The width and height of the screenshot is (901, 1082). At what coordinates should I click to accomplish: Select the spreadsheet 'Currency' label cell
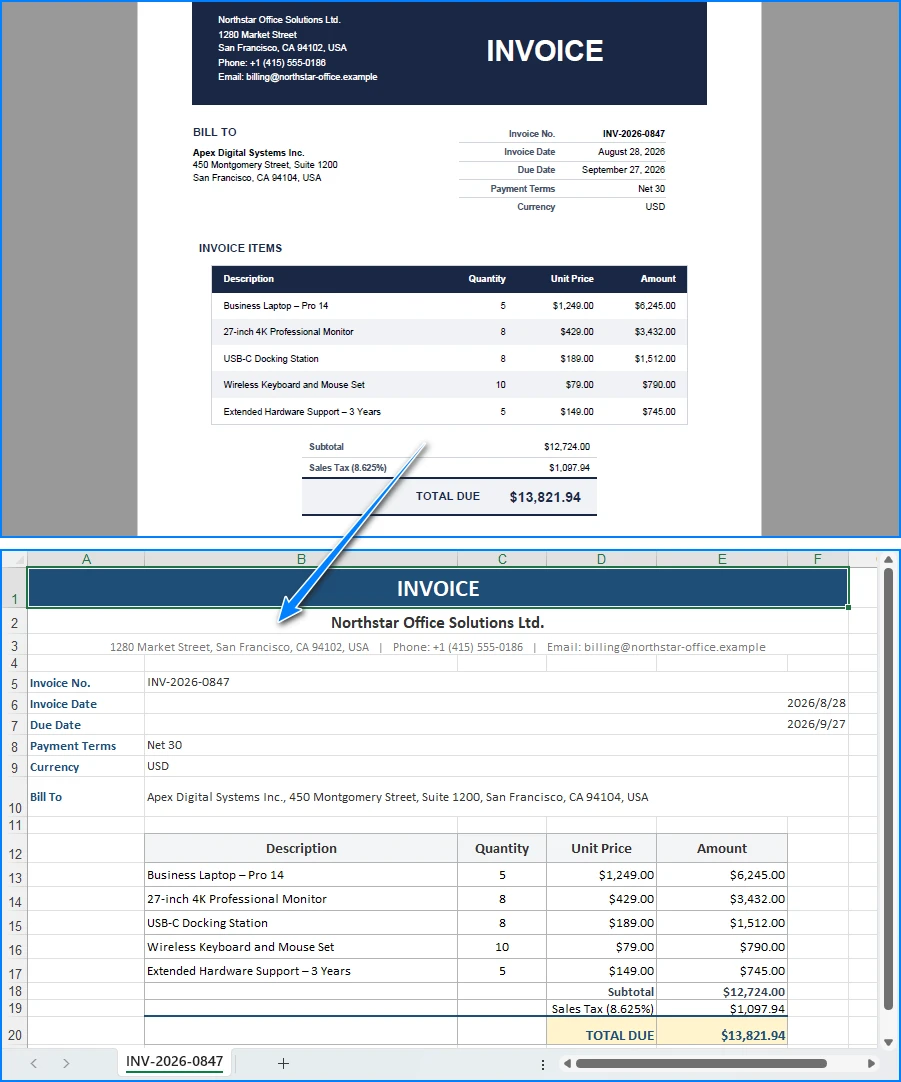[86, 767]
